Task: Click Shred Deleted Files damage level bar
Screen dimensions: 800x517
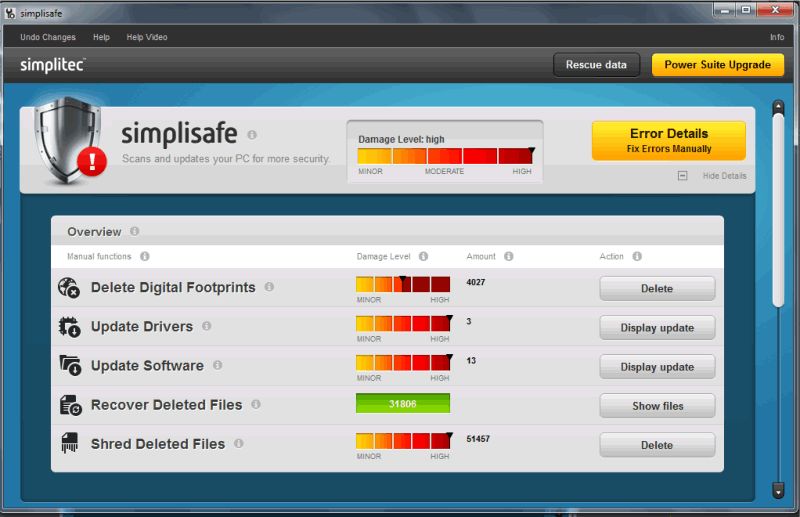Action: 403,440
